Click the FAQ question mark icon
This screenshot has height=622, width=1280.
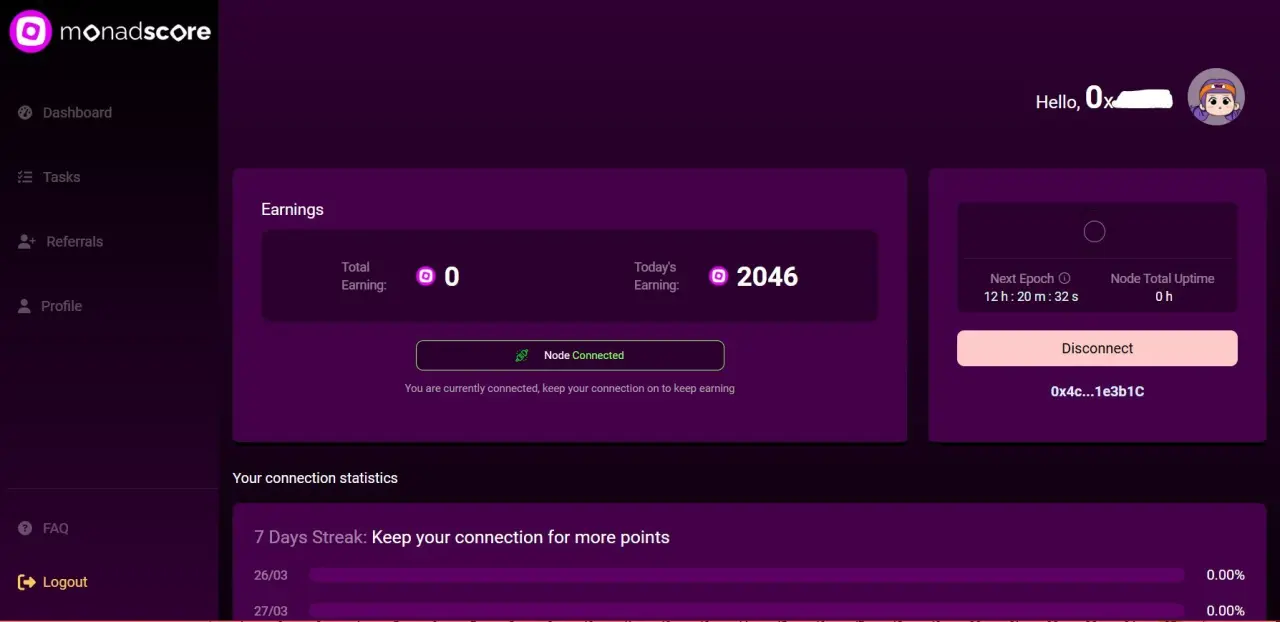(x=25, y=528)
